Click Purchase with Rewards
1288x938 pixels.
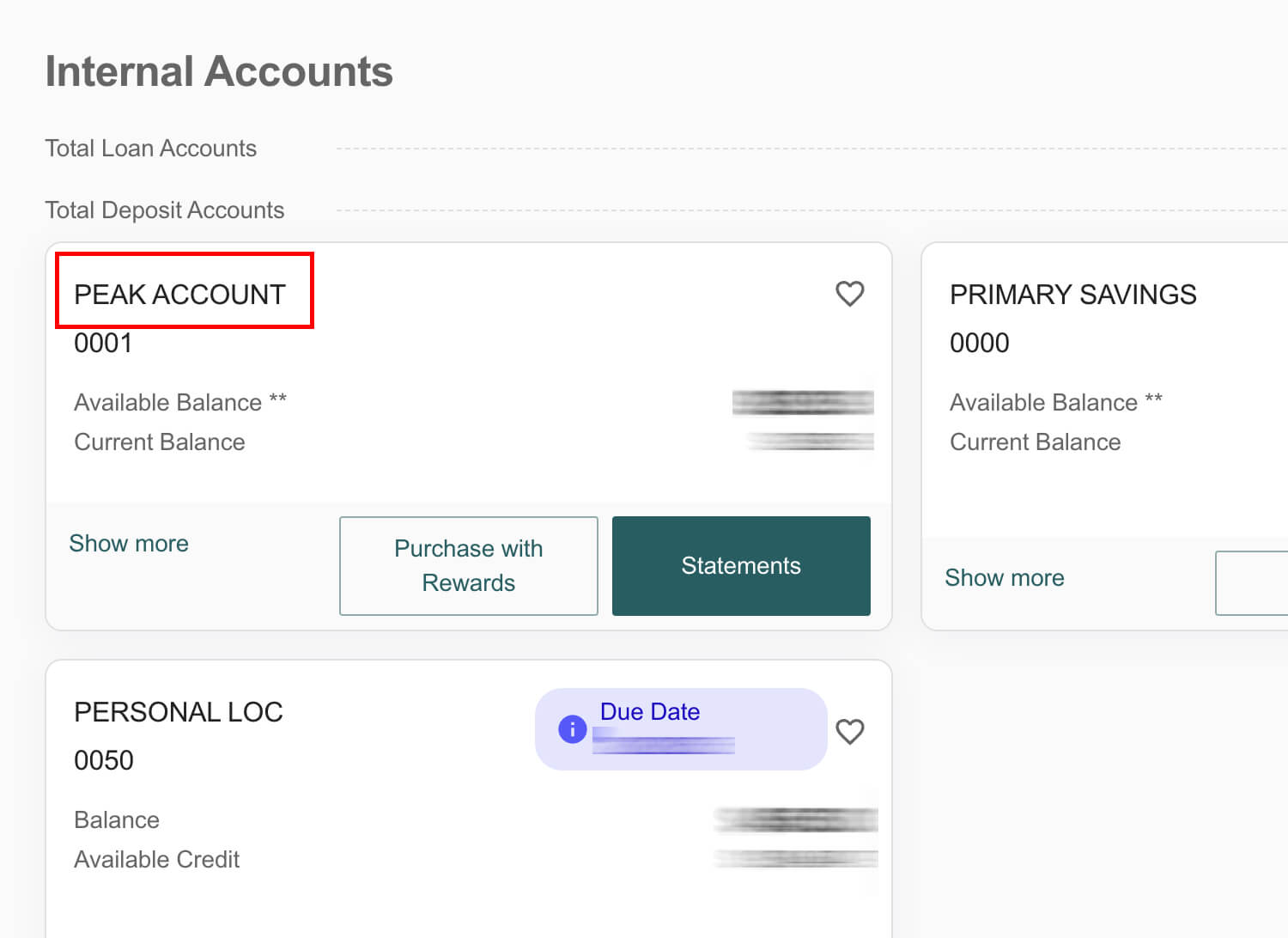(468, 565)
